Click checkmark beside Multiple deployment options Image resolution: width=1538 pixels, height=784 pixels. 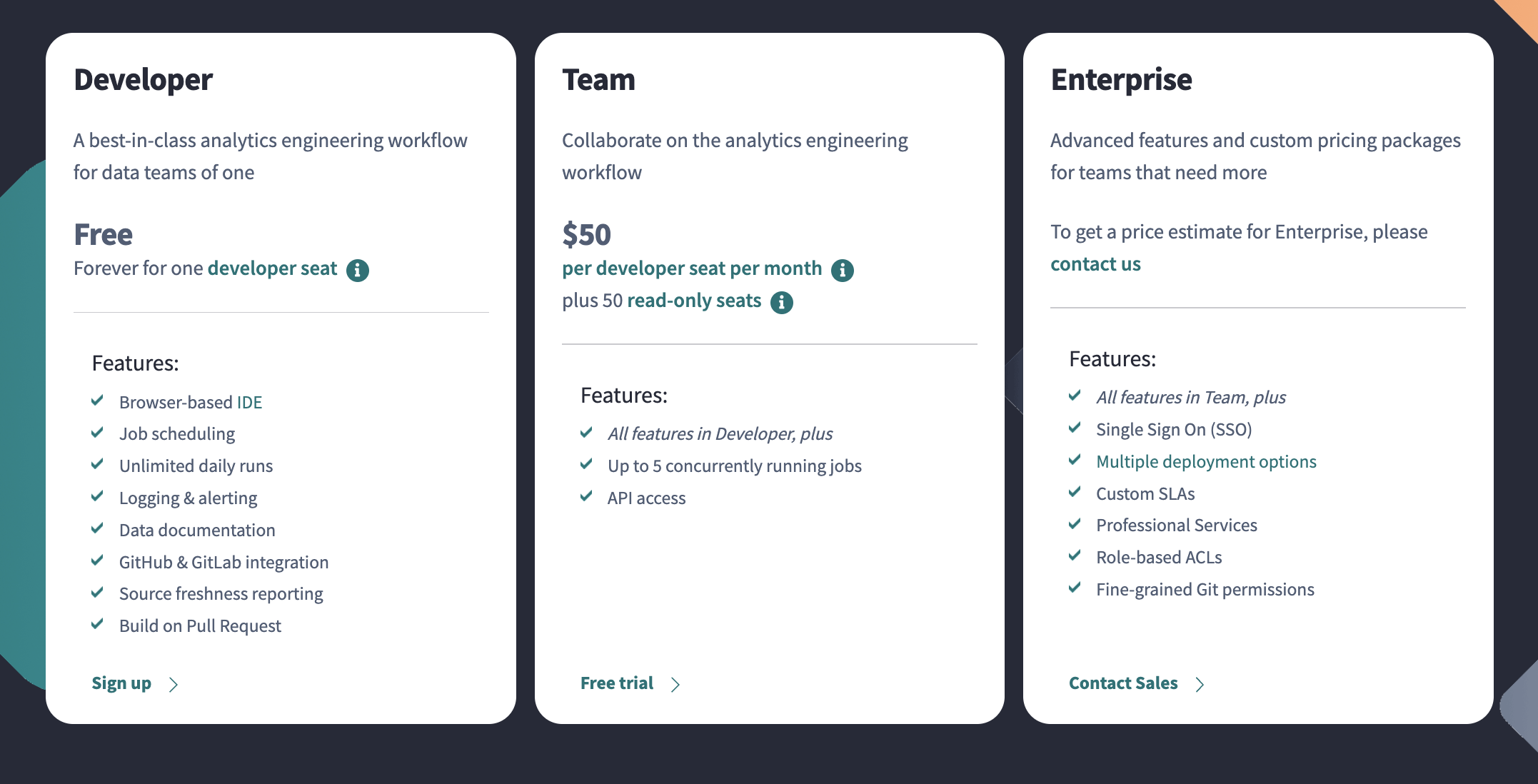click(1075, 461)
